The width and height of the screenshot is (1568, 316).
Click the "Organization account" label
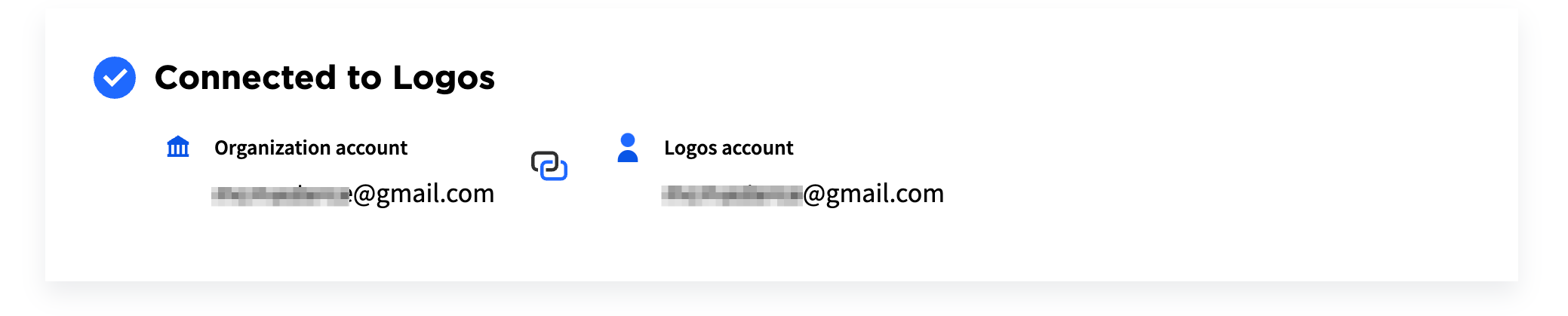[311, 148]
